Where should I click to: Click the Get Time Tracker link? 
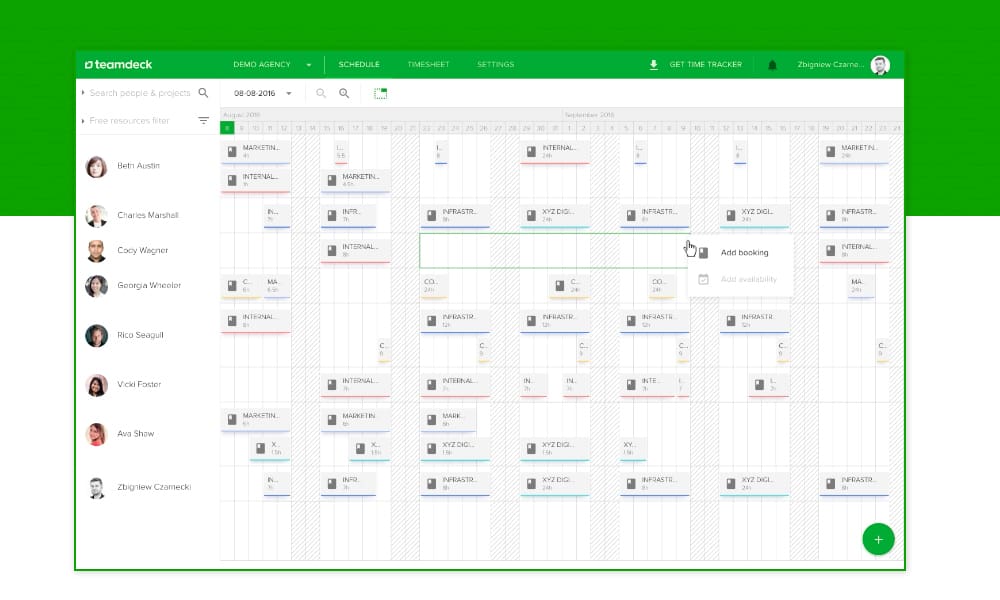(705, 65)
